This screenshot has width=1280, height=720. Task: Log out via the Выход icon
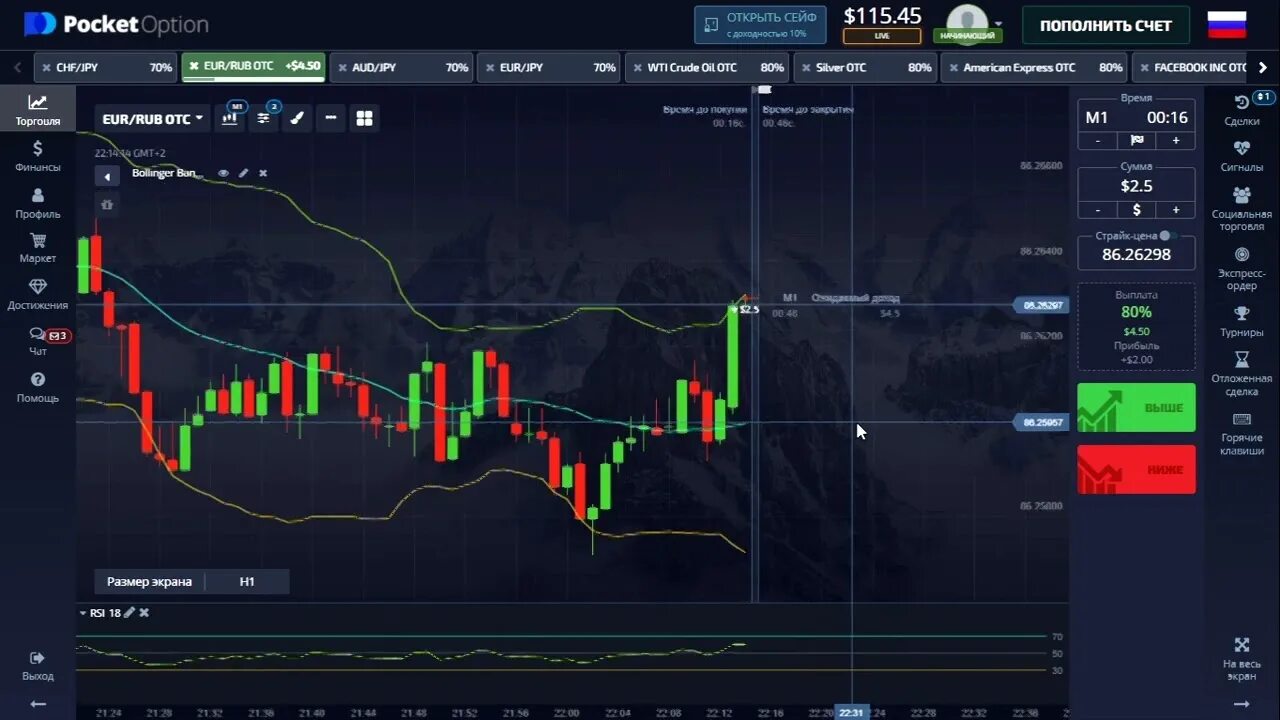(37, 665)
